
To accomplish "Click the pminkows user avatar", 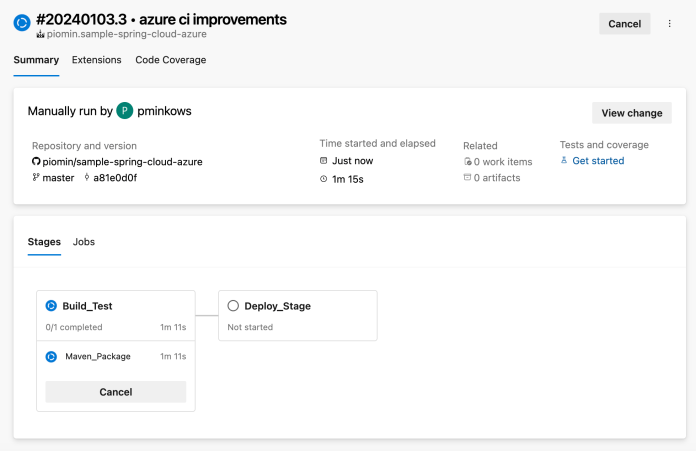I will [125, 111].
